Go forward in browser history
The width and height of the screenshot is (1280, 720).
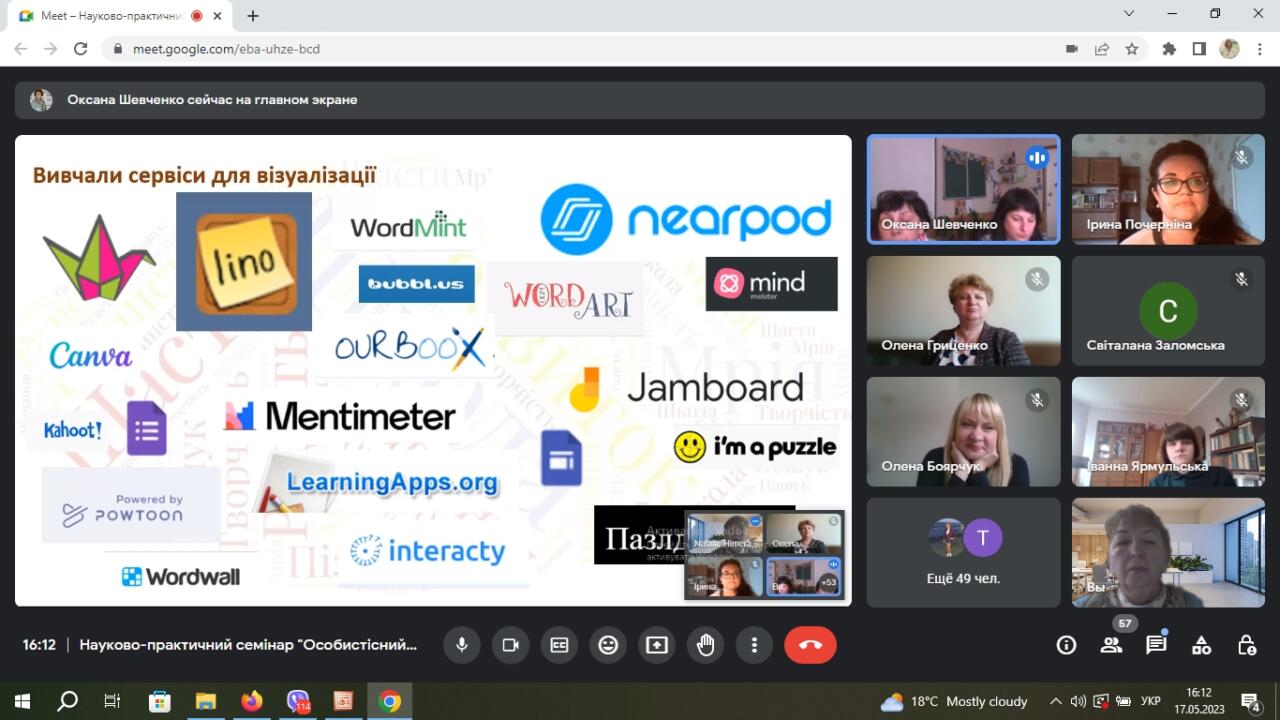point(51,48)
